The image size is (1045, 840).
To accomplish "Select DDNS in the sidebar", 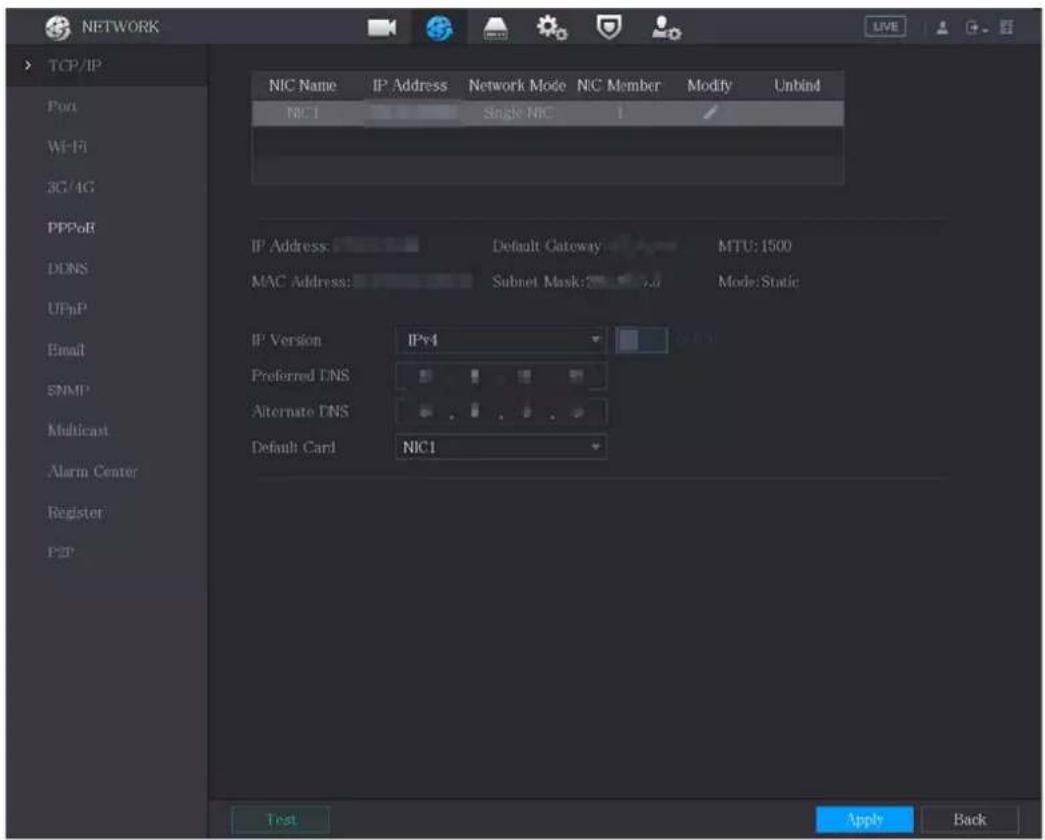I will 68,269.
